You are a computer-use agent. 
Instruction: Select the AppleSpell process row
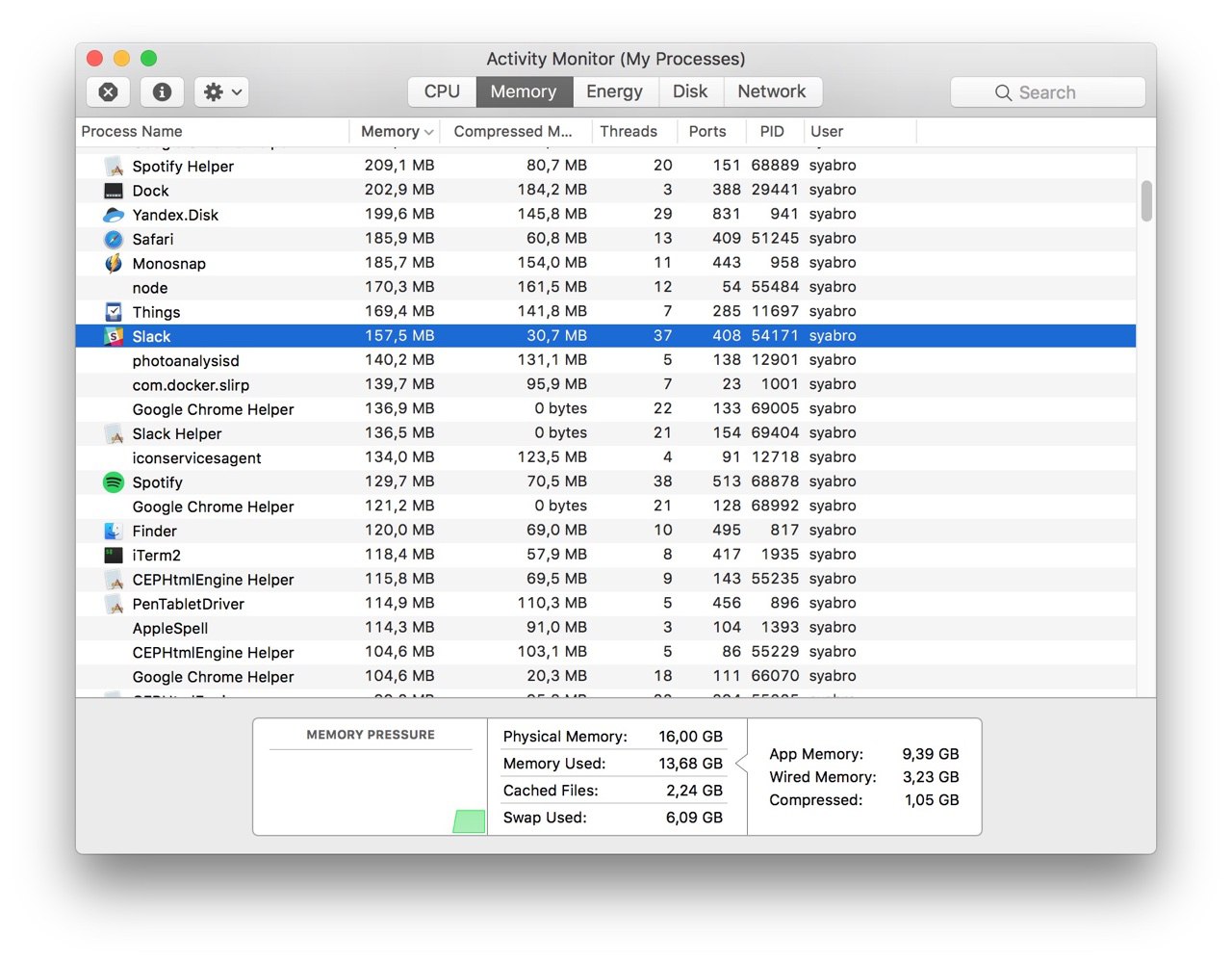coord(605,628)
